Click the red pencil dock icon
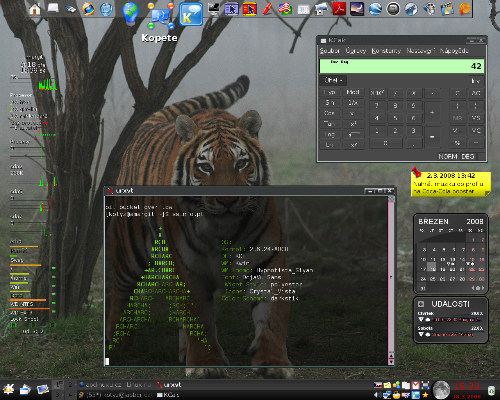The image size is (500, 400). coord(267,9)
